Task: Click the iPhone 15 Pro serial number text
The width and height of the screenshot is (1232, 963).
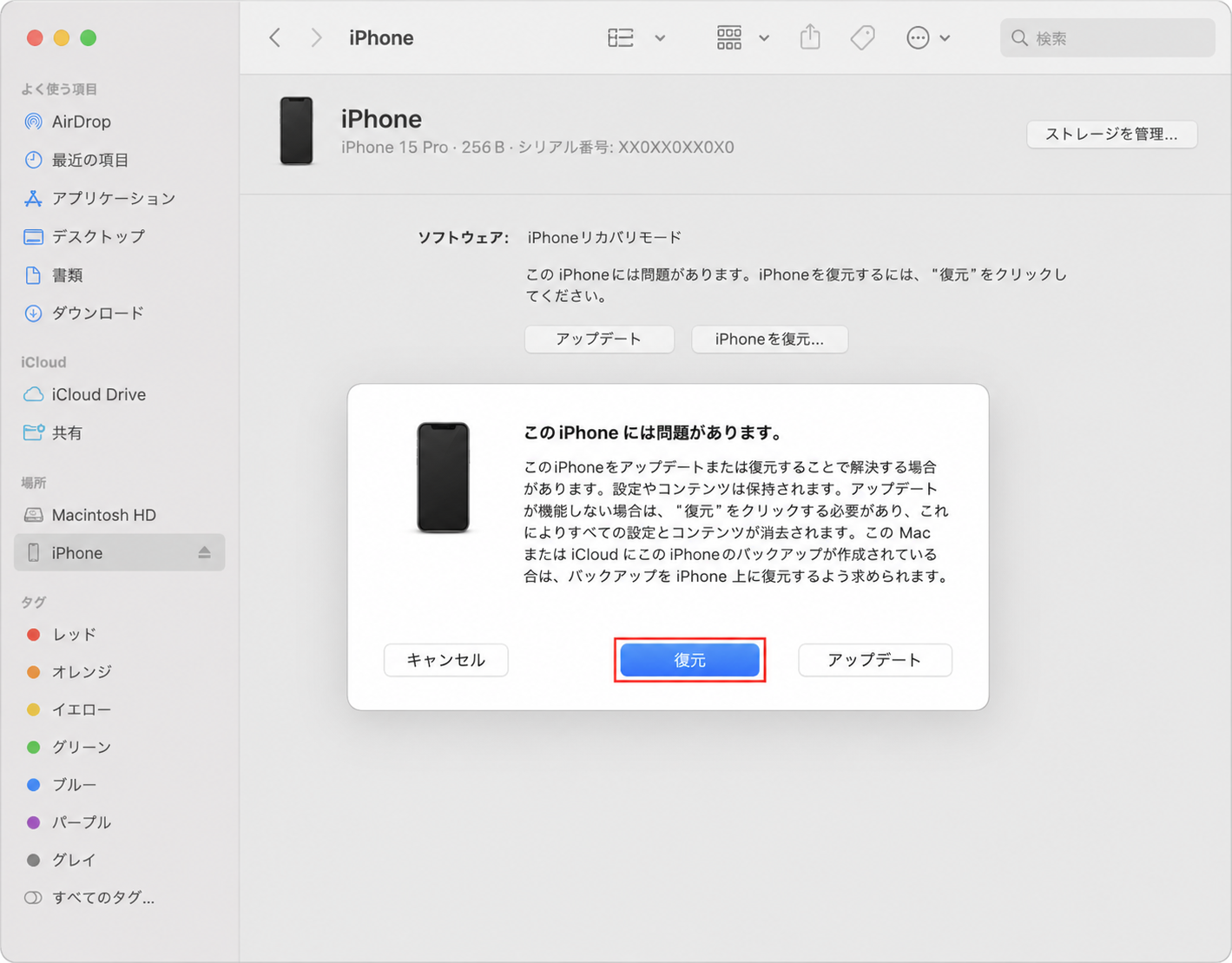Action: click(x=537, y=147)
